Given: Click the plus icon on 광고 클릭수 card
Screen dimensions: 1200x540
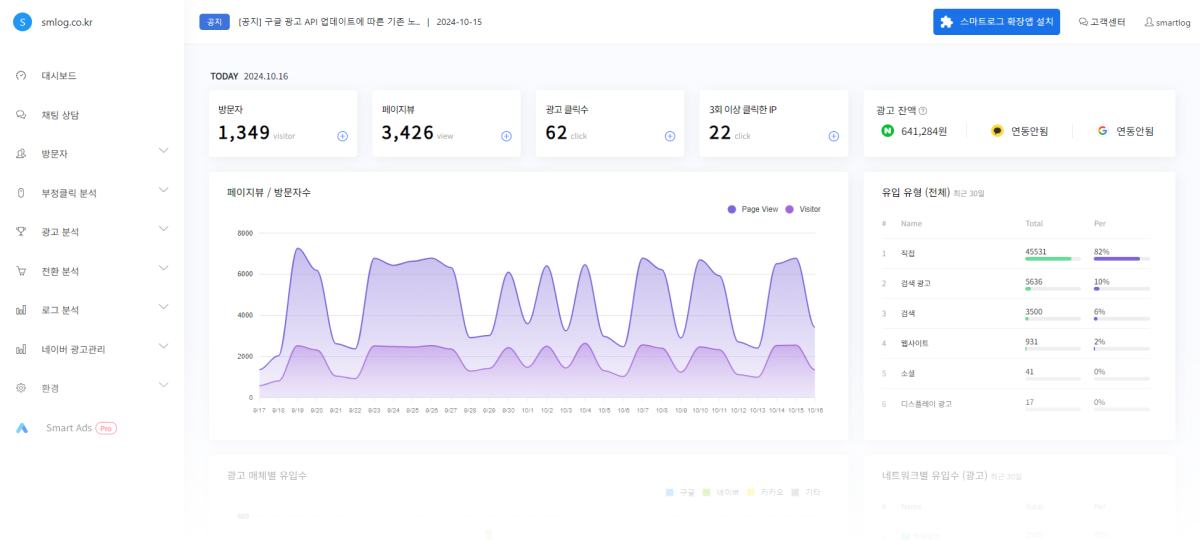Looking at the screenshot, I should 670,136.
